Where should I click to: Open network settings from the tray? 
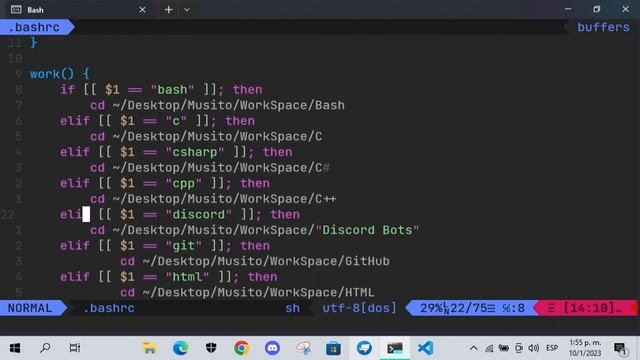coord(489,348)
